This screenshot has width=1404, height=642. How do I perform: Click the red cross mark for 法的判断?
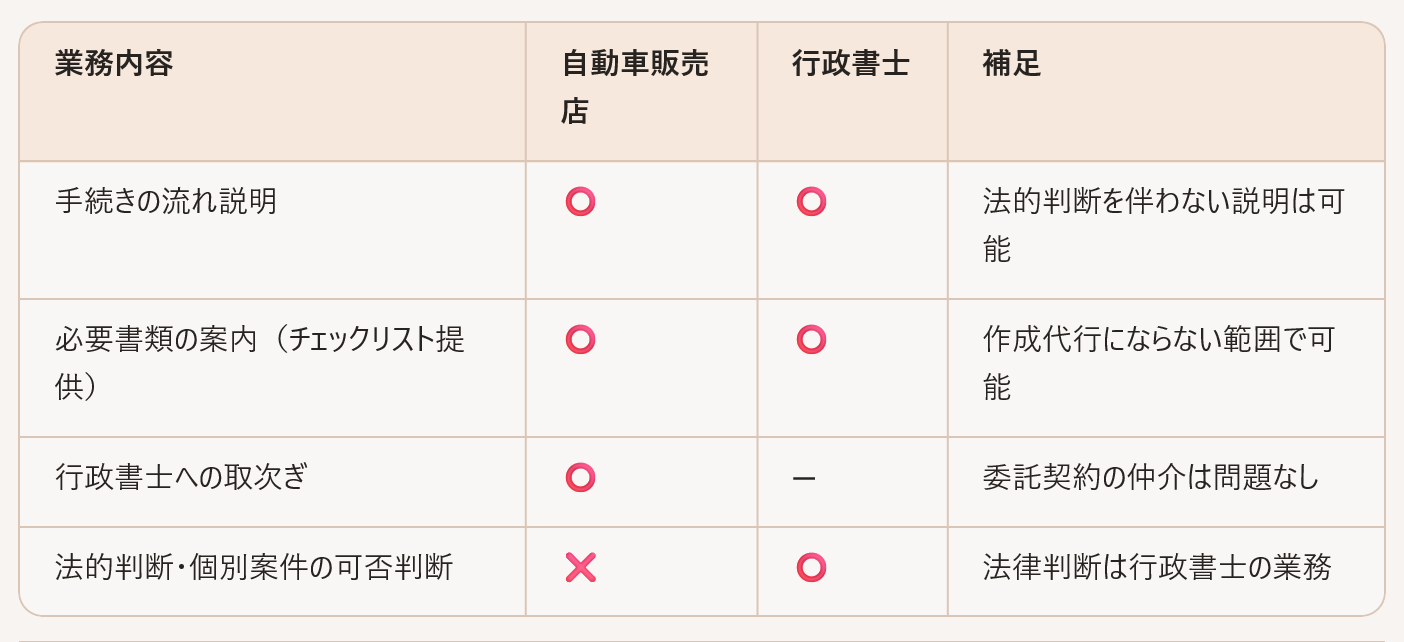580,568
